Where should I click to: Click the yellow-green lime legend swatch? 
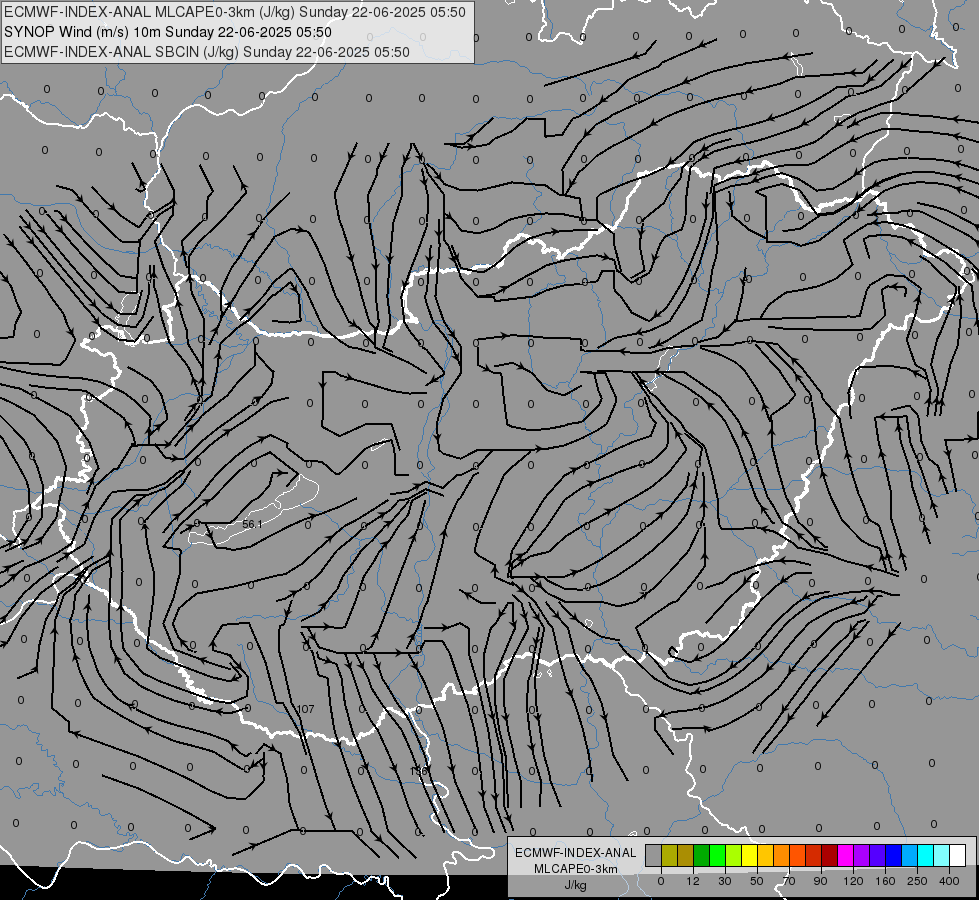pyautogui.click(x=734, y=855)
